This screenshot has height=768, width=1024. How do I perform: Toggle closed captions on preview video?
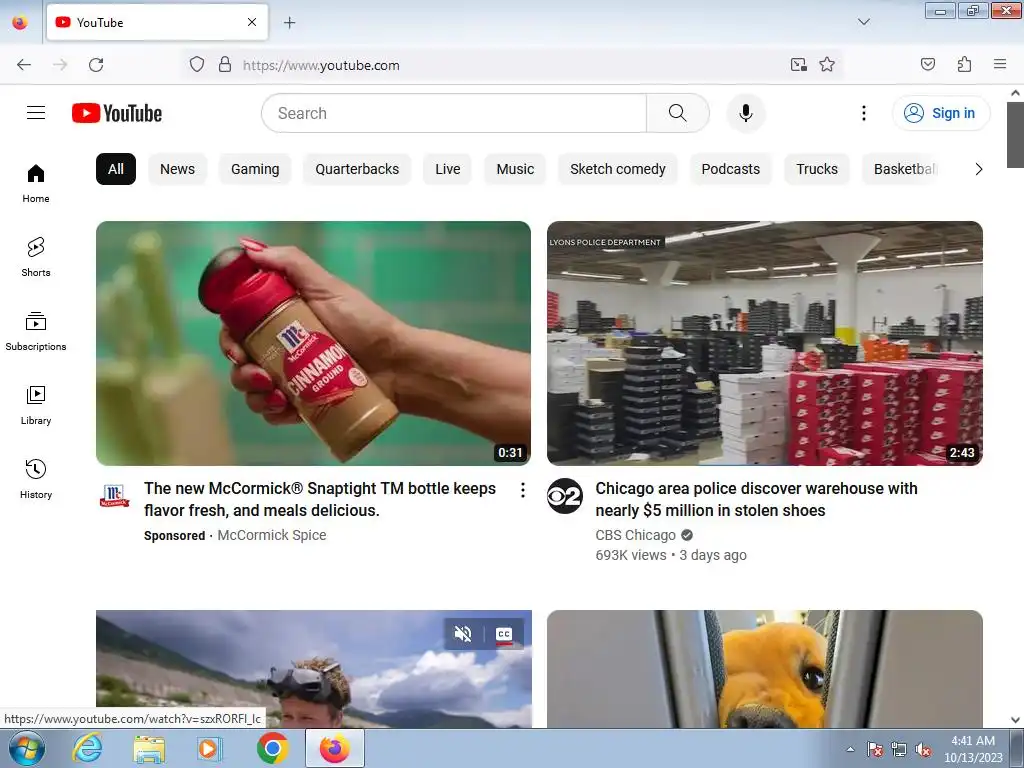point(504,634)
